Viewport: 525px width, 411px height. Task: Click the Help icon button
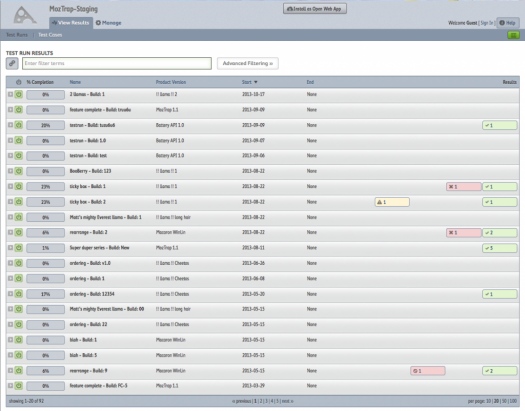click(508, 23)
